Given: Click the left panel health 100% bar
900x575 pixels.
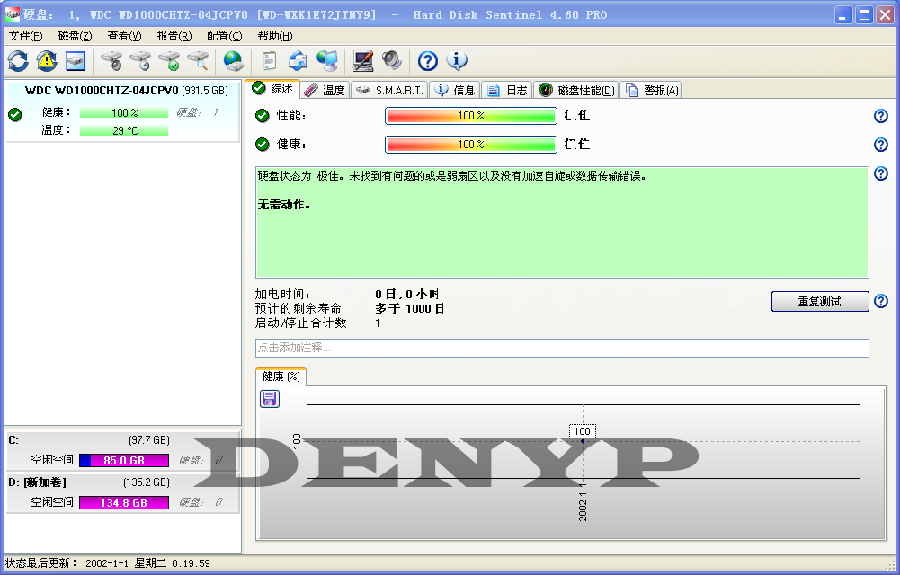Looking at the screenshot, I should click(x=124, y=113).
